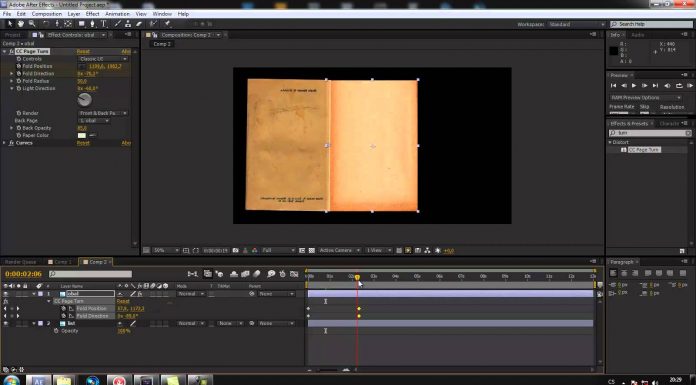Switch to the Render Queue tab
Viewport: 696px width, 385px height.
(20, 262)
